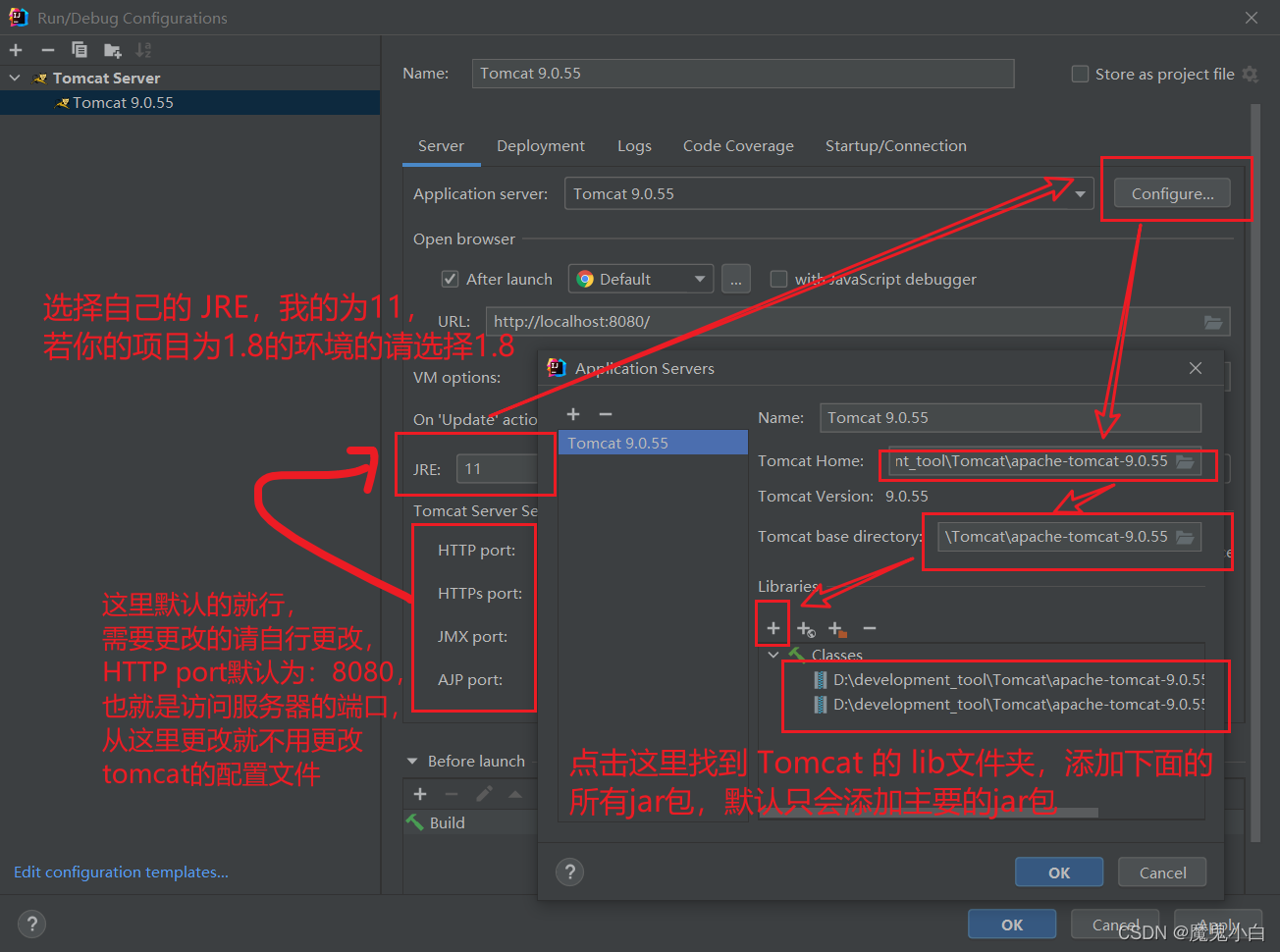
Task: Toggle the After launch checkbox
Action: coord(450,279)
